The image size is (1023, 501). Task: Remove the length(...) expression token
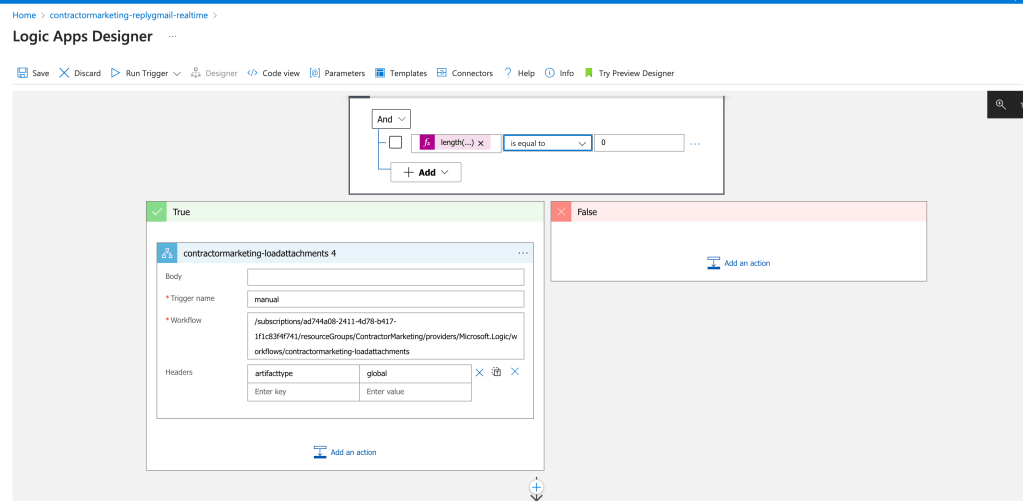(481, 144)
